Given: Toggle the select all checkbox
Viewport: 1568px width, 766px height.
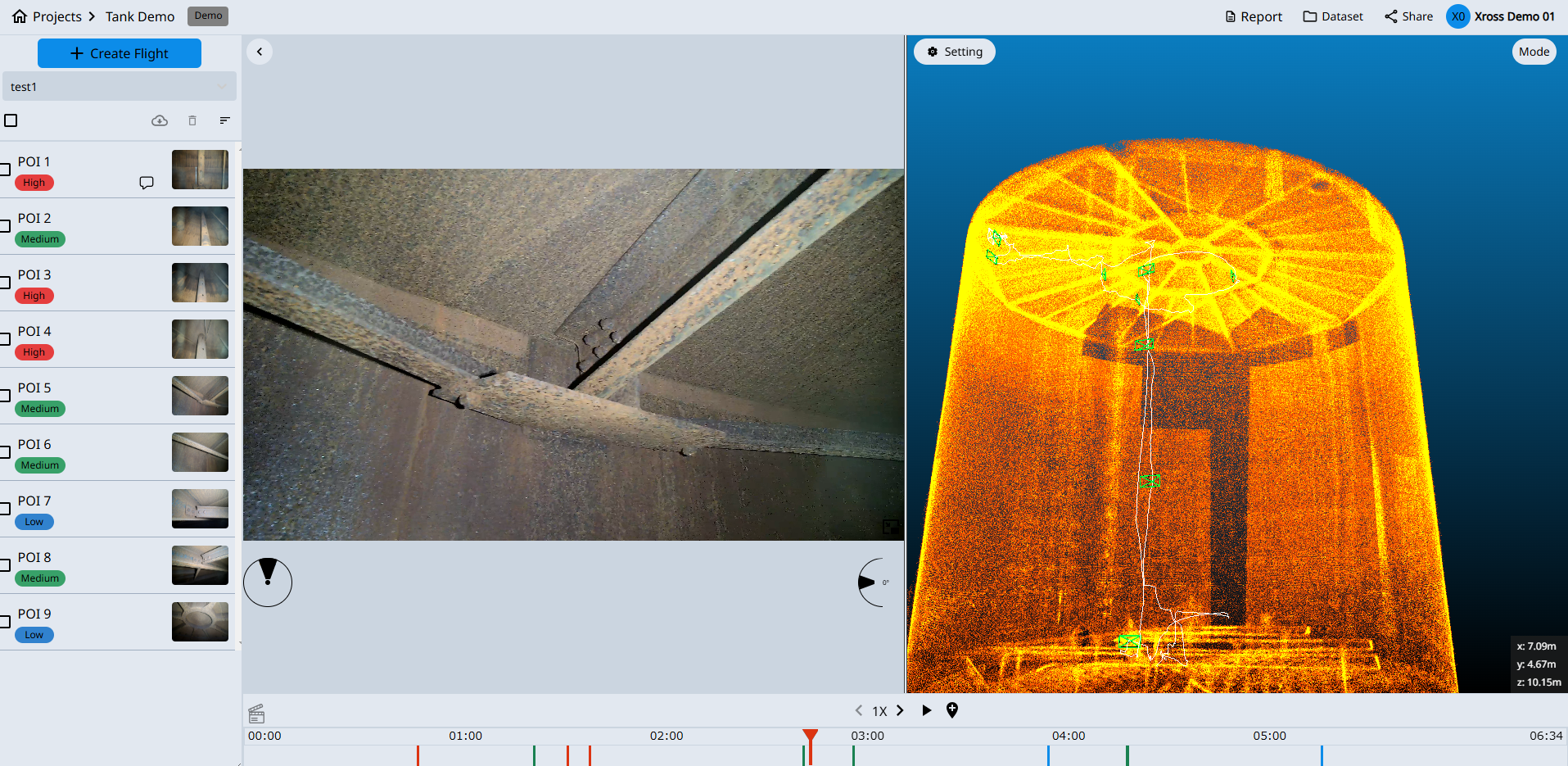Looking at the screenshot, I should (11, 120).
